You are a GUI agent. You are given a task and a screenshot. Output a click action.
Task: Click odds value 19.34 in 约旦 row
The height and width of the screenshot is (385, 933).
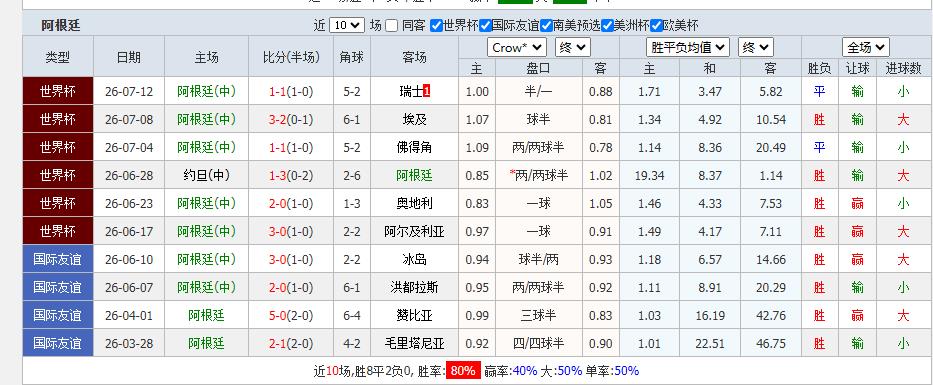[x=649, y=176]
